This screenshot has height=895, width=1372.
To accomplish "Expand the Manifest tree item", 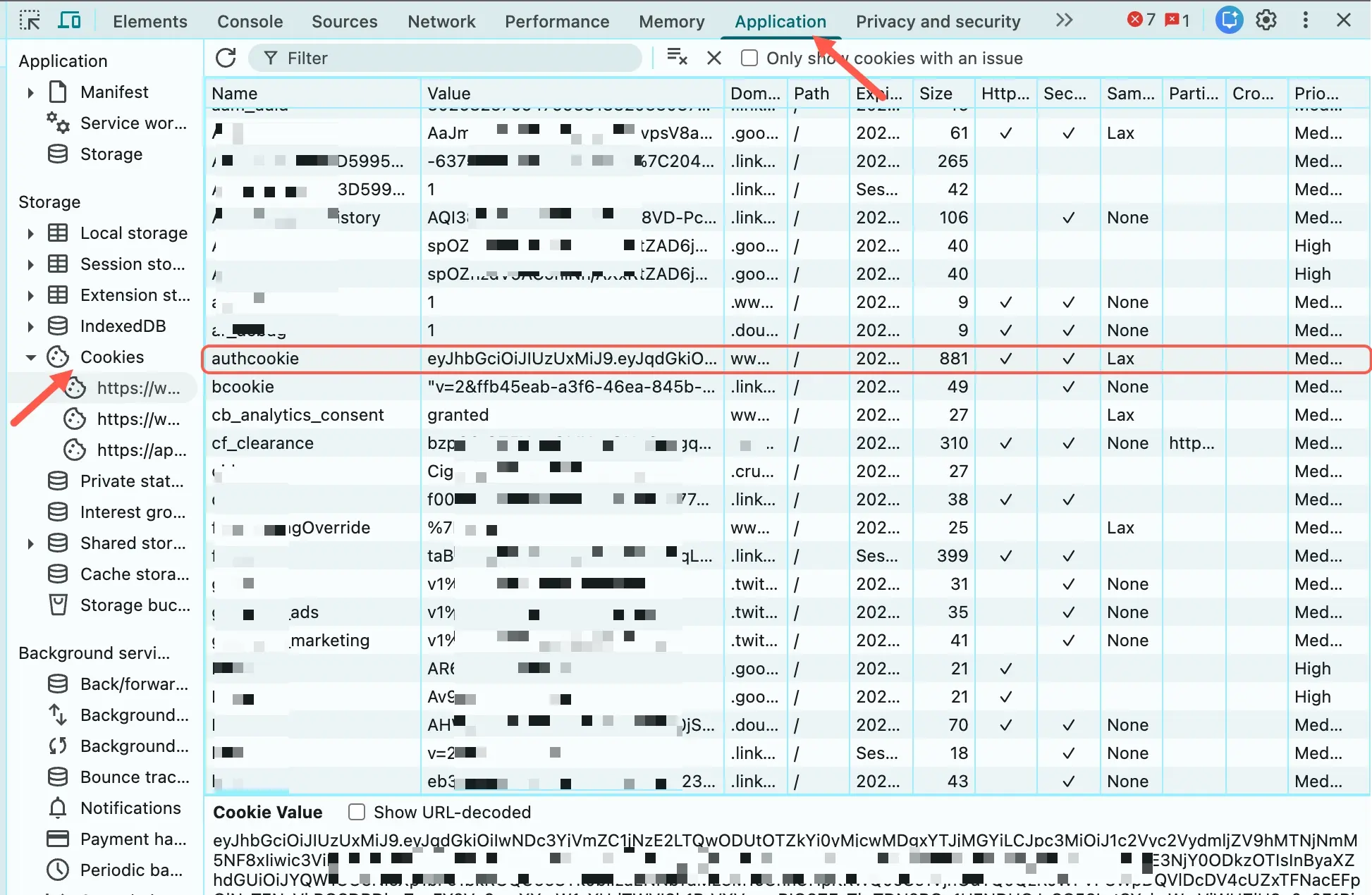I will [x=30, y=92].
